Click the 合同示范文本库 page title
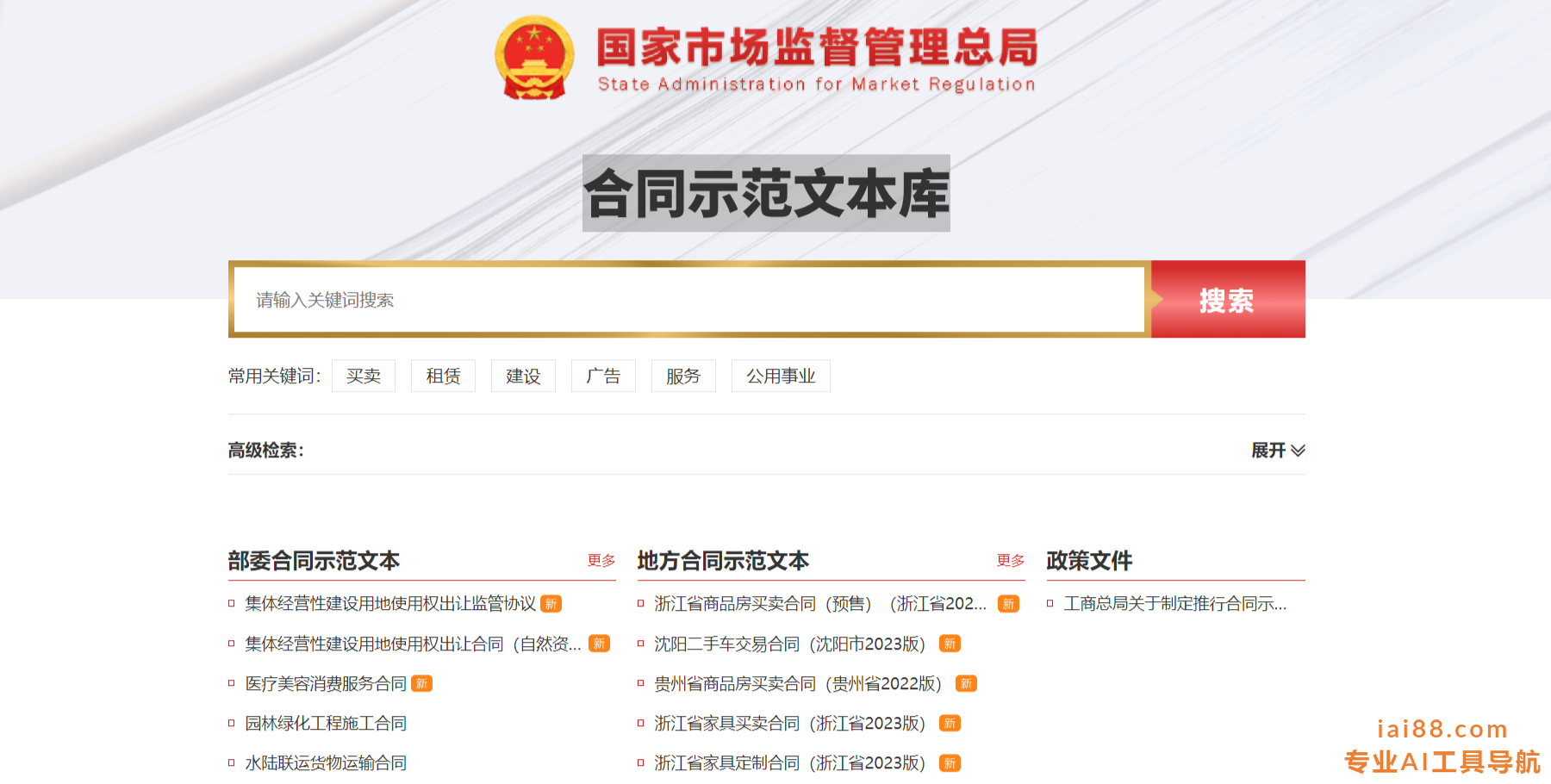 click(766, 194)
